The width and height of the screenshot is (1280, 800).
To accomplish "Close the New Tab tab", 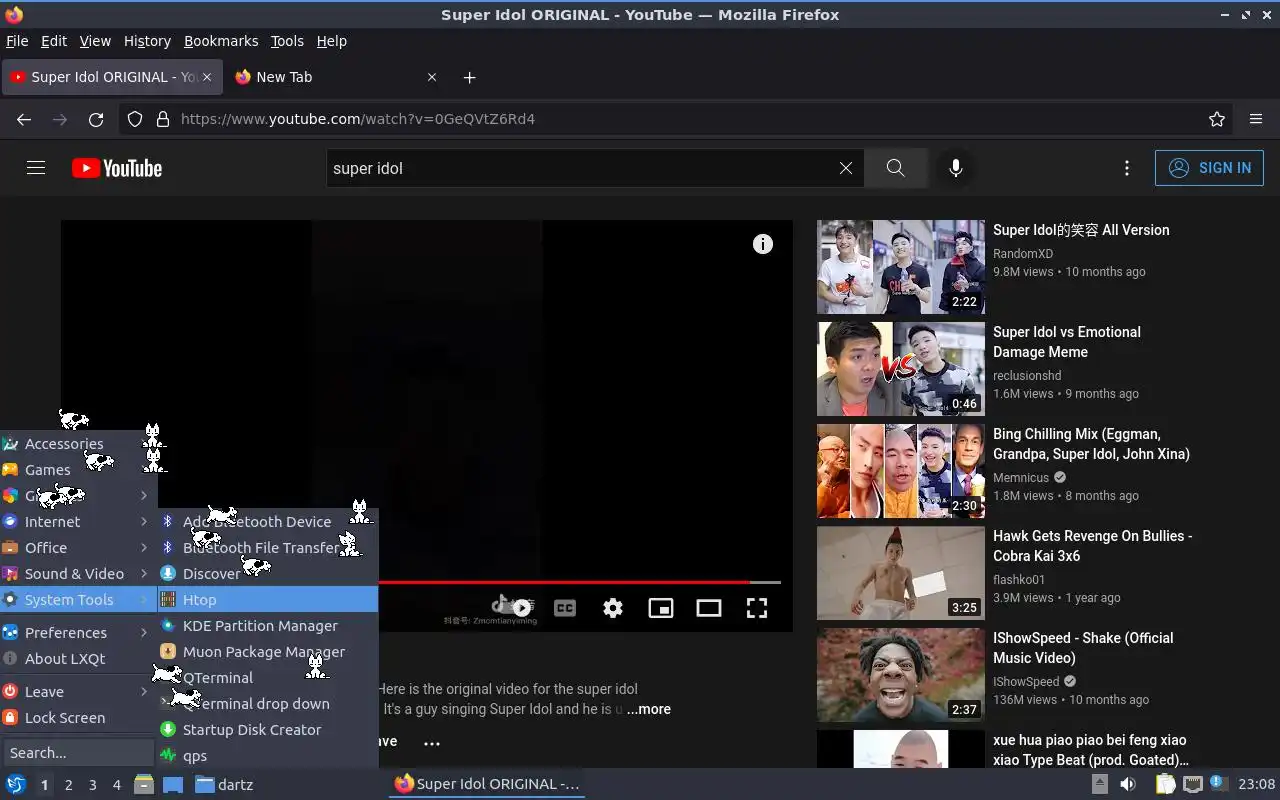I will pos(432,77).
